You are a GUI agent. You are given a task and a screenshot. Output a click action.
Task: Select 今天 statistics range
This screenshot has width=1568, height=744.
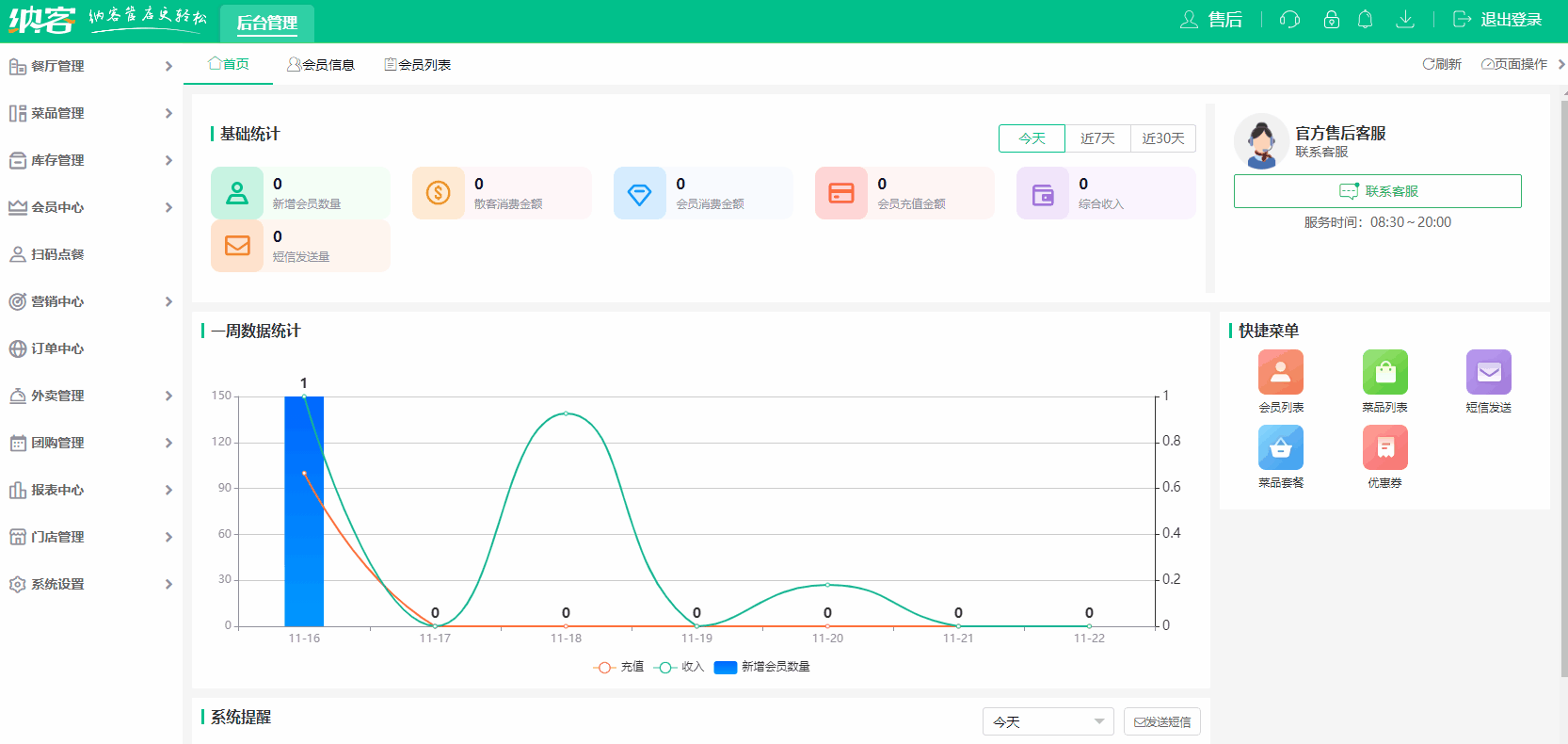(x=1032, y=138)
